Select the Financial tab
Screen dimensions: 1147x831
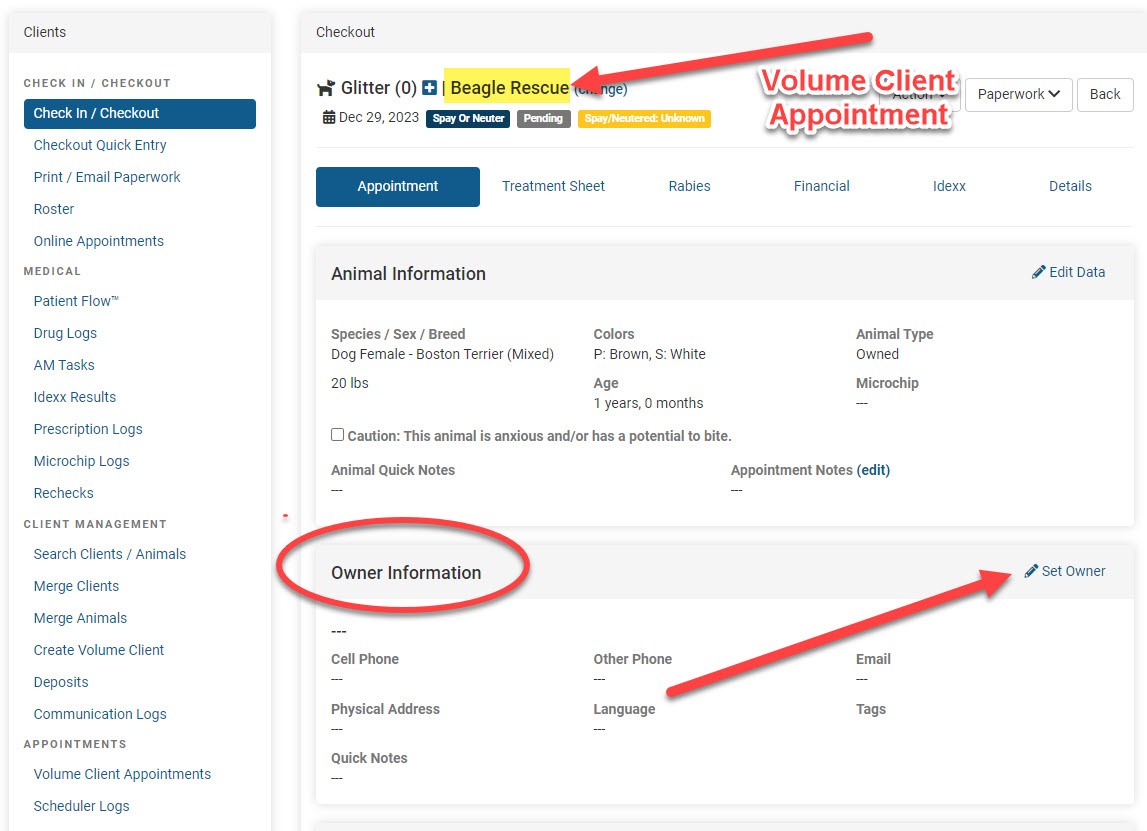[x=821, y=186]
